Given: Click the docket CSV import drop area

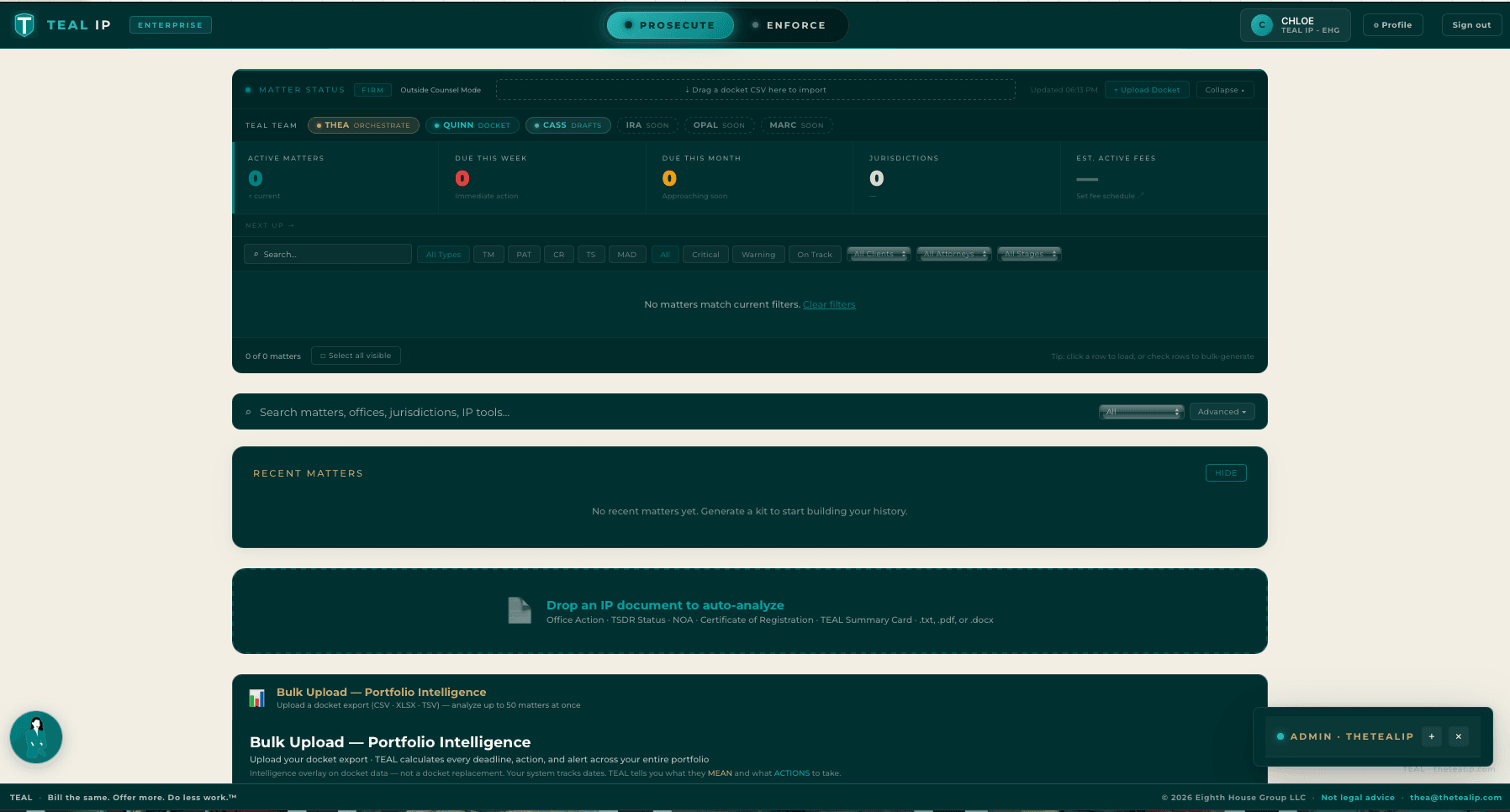Looking at the screenshot, I should tap(756, 90).
